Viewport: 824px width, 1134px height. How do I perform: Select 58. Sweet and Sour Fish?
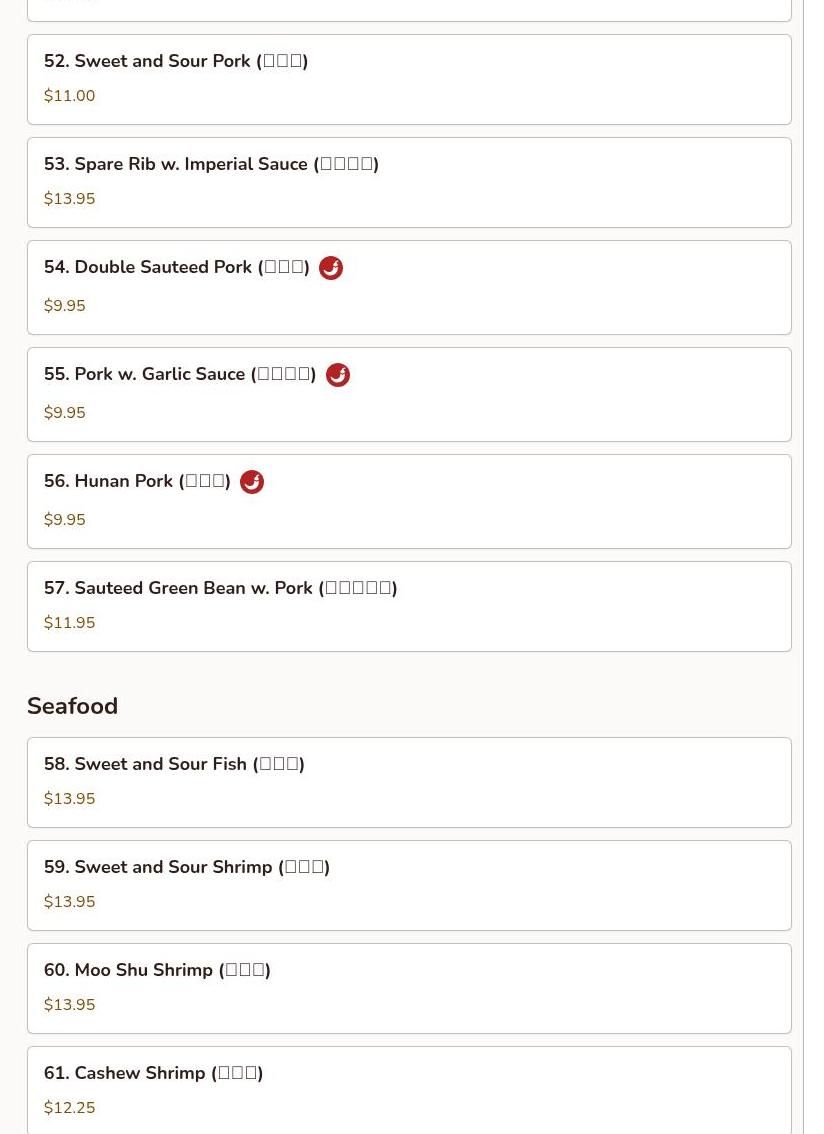(409, 783)
